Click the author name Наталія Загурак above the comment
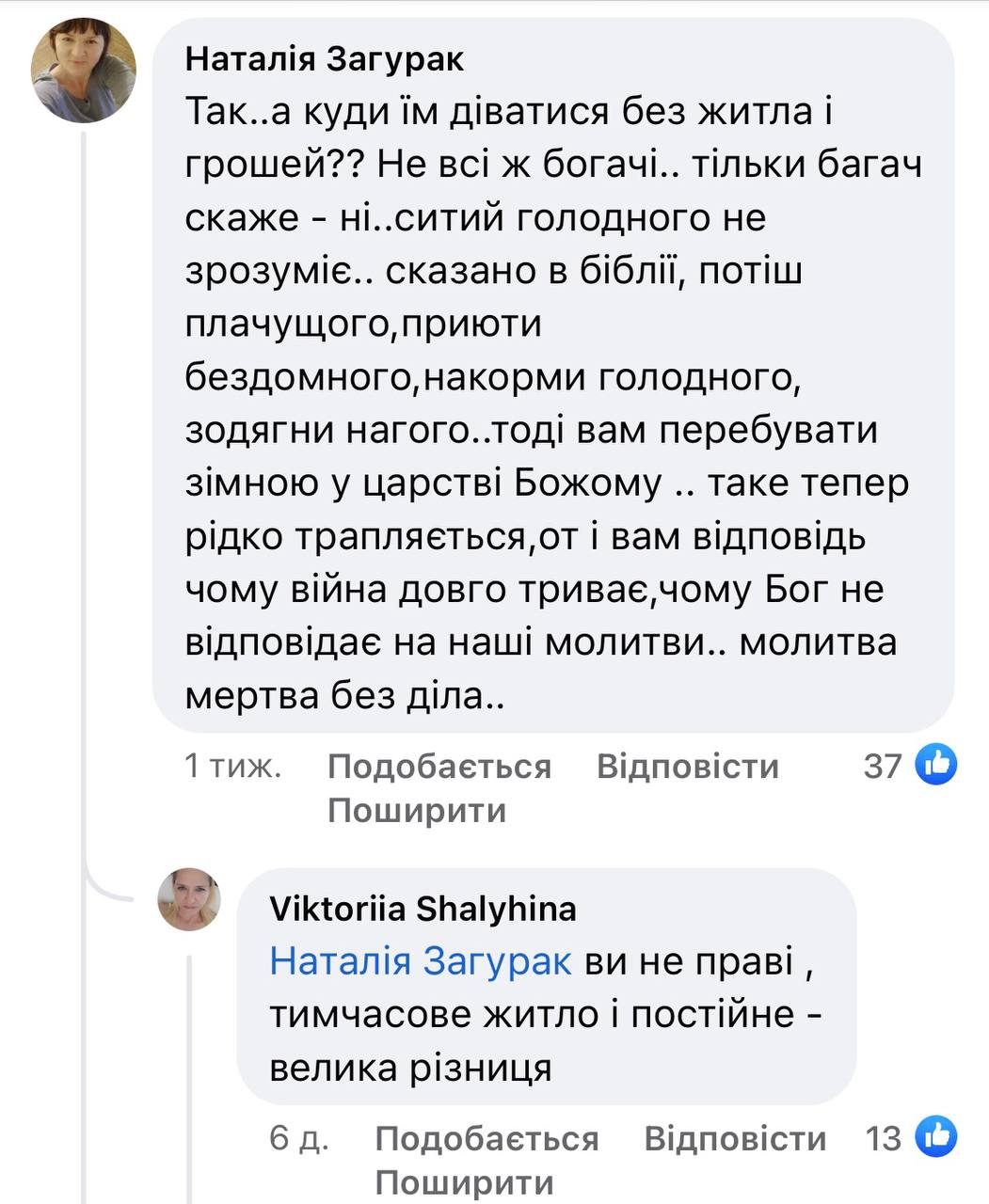The width and height of the screenshot is (989, 1204). click(325, 59)
